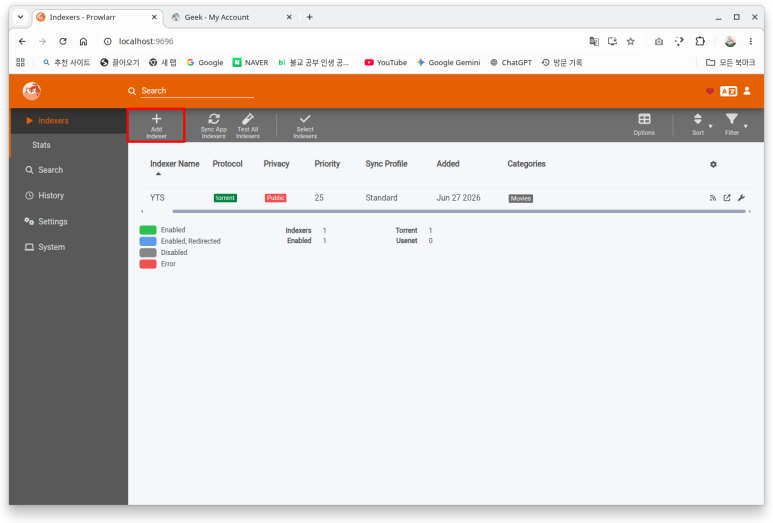773x523 pixels.
Task: Click the horizontal table scrollbar
Action: pos(458,211)
